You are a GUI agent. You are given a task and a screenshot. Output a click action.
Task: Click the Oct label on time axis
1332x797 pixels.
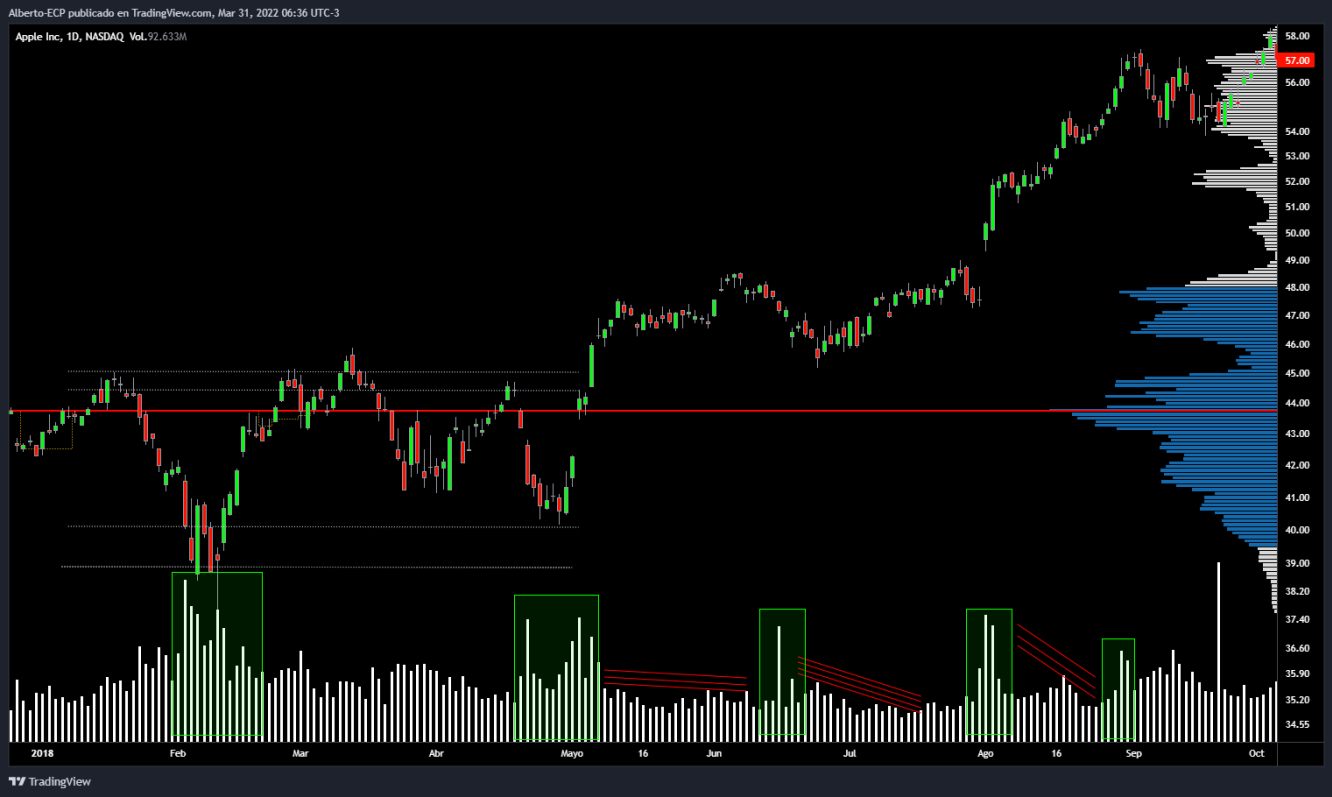click(1257, 753)
